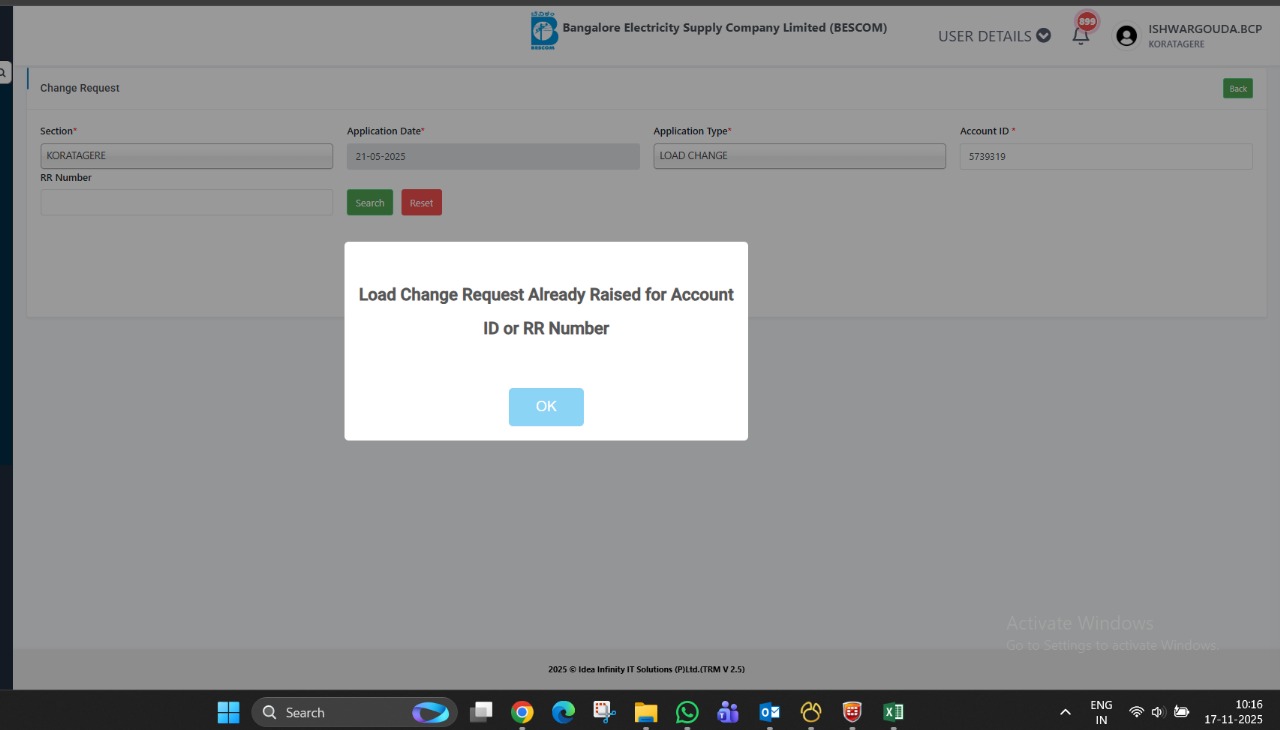Open the Snipping Tool from the taskbar
This screenshot has height=730, width=1280.
point(604,712)
